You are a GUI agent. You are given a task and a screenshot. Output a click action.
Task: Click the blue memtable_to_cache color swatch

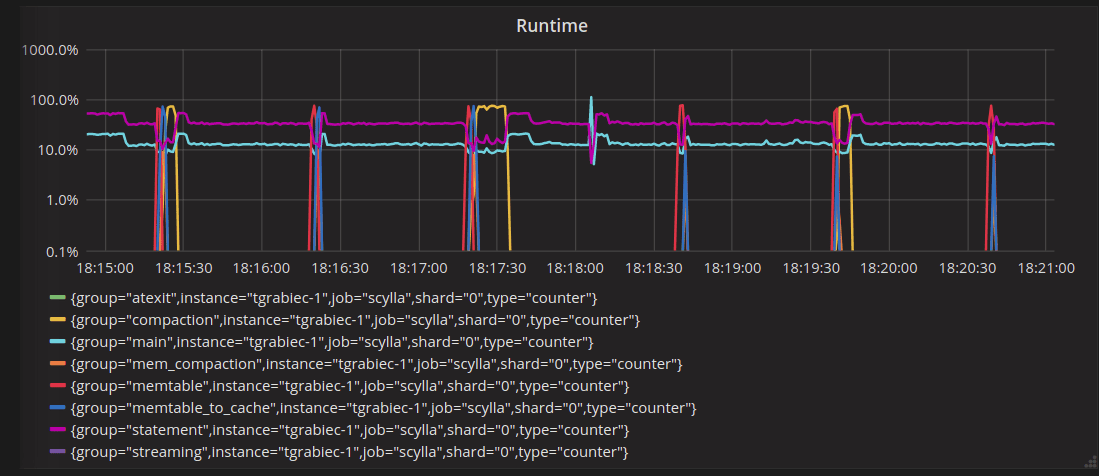click(57, 407)
